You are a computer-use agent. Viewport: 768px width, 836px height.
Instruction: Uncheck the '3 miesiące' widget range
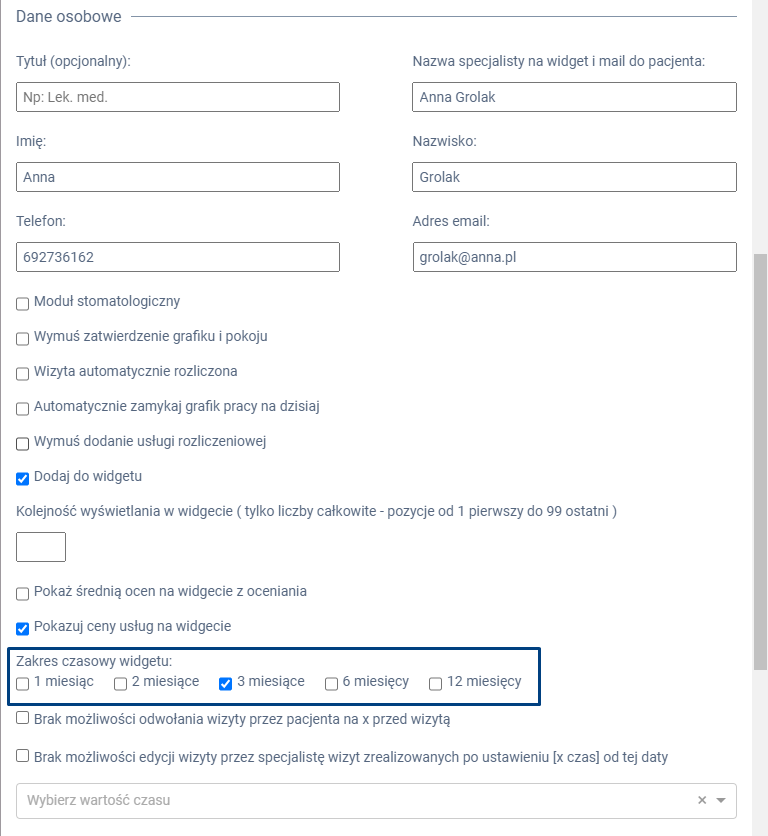coord(226,684)
